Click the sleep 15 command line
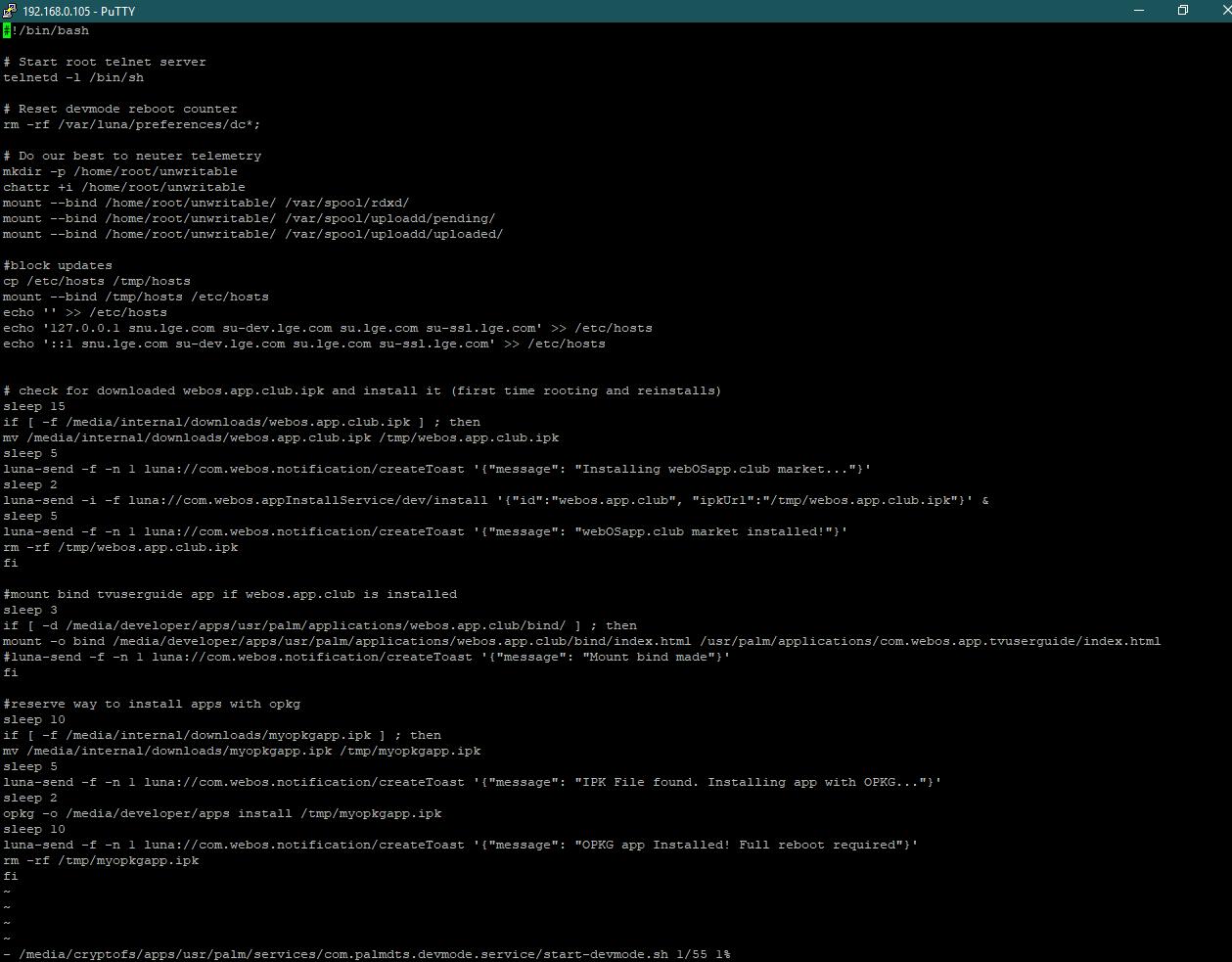The image size is (1232, 962). click(x=34, y=406)
